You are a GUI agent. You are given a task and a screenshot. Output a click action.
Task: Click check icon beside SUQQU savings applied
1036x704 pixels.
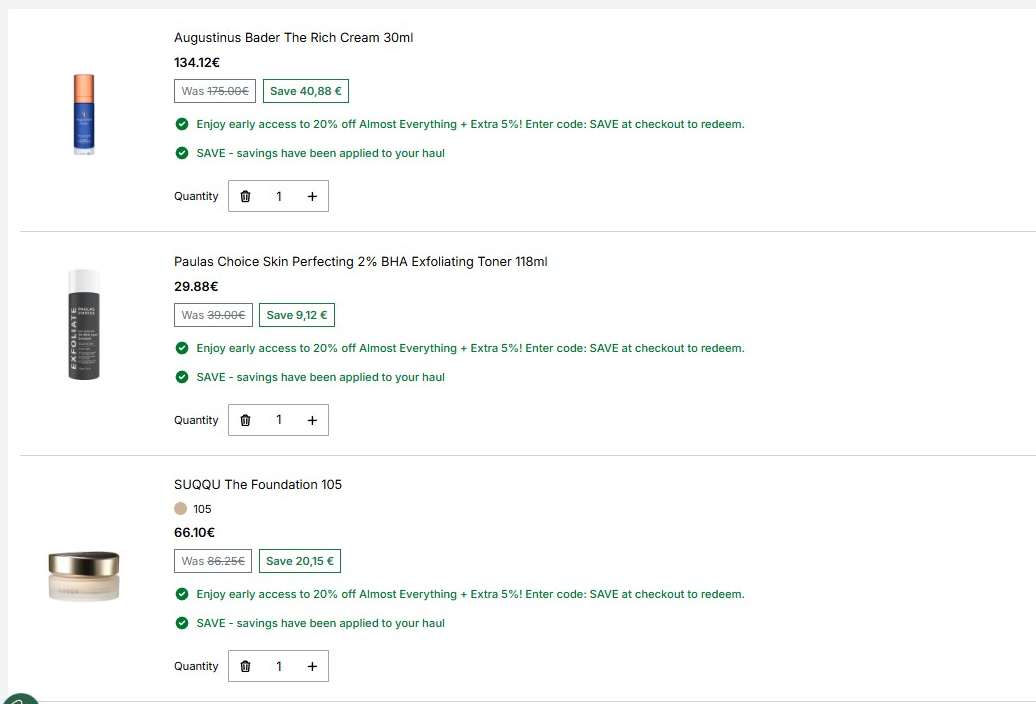pyautogui.click(x=182, y=623)
